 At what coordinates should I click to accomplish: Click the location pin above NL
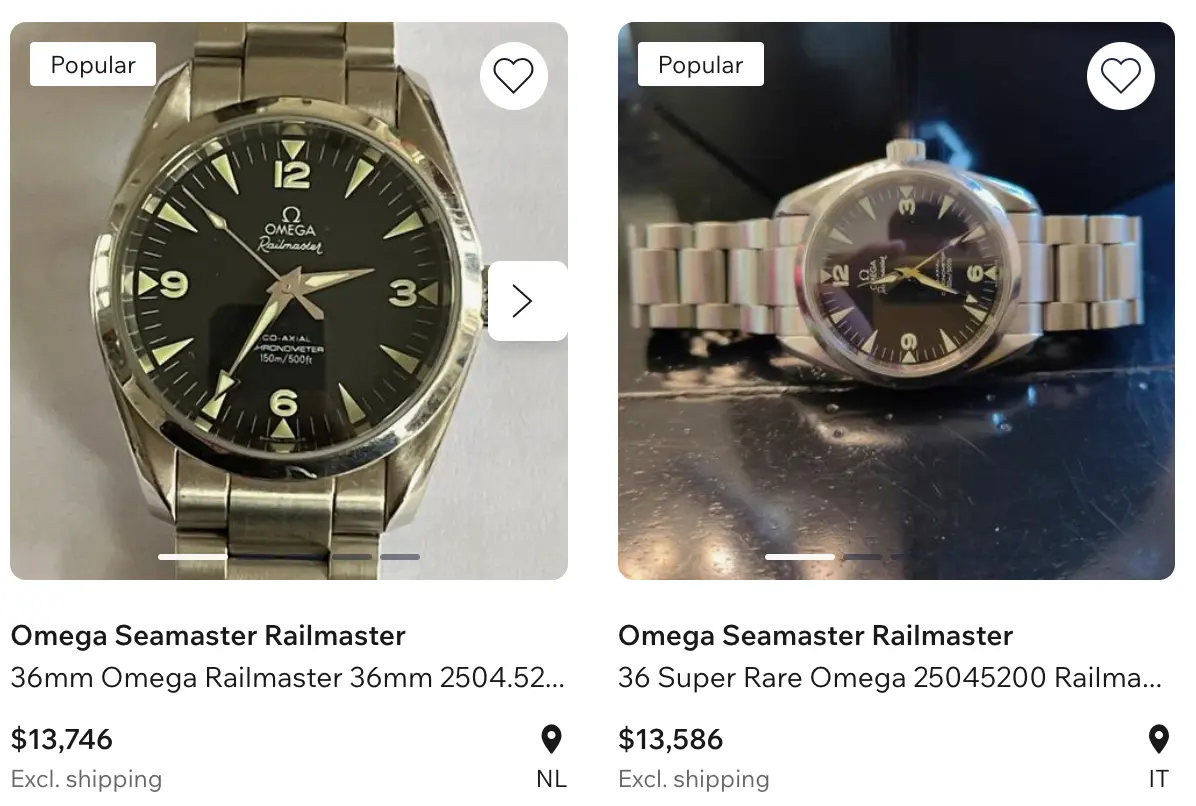(551, 740)
